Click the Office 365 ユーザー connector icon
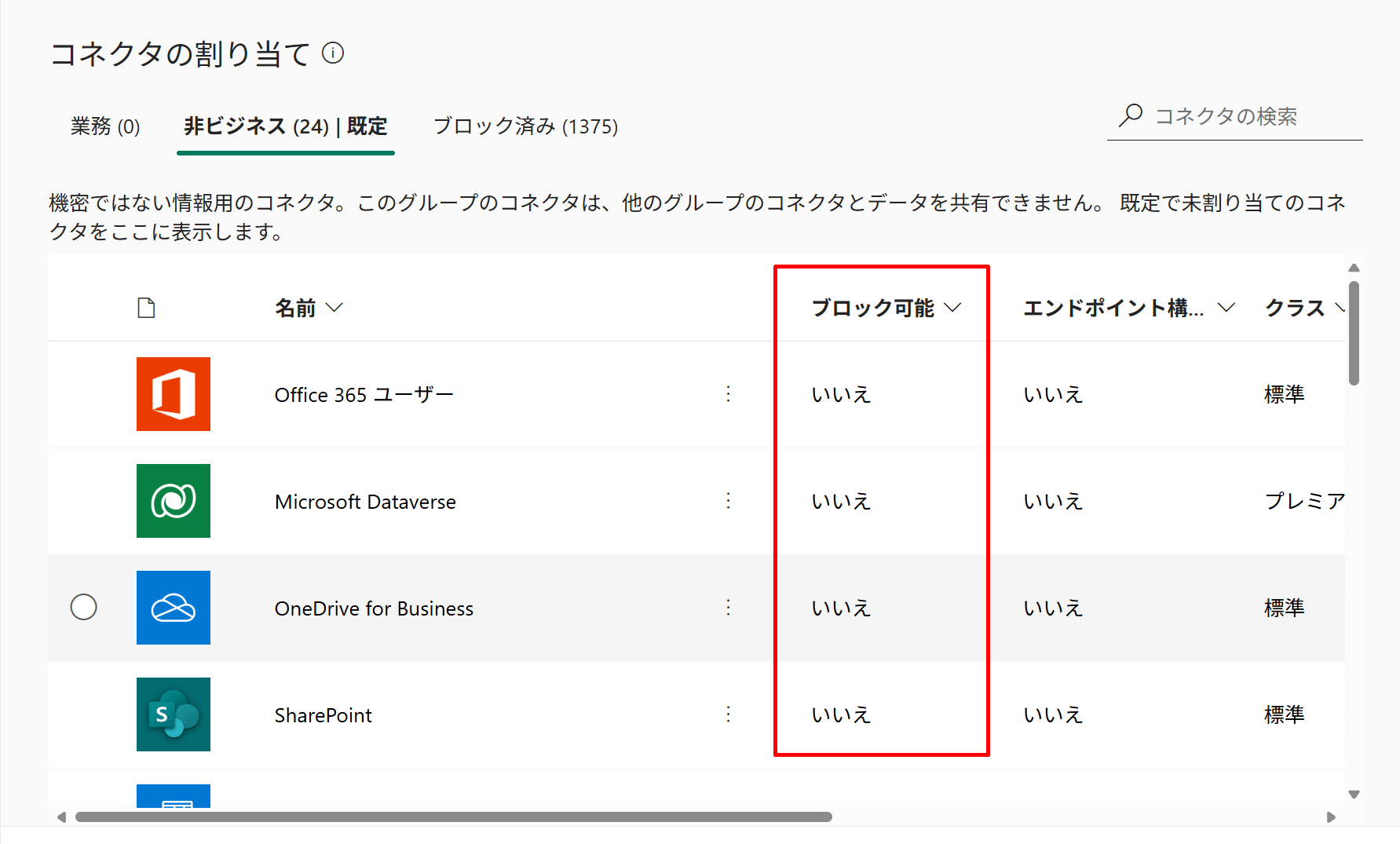This screenshot has height=844, width=1400. (x=173, y=394)
